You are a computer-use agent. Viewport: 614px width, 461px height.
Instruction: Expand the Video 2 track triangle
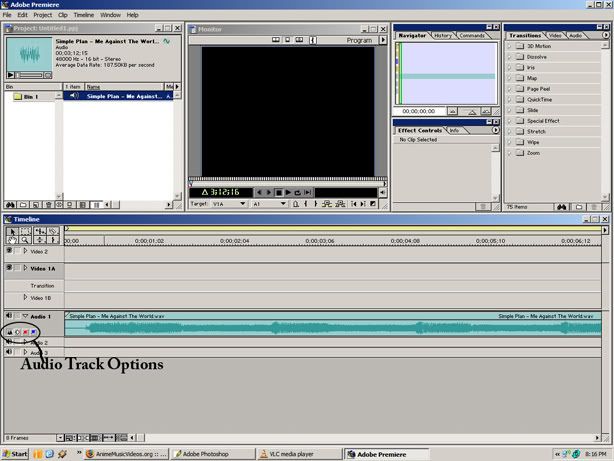[x=25, y=251]
